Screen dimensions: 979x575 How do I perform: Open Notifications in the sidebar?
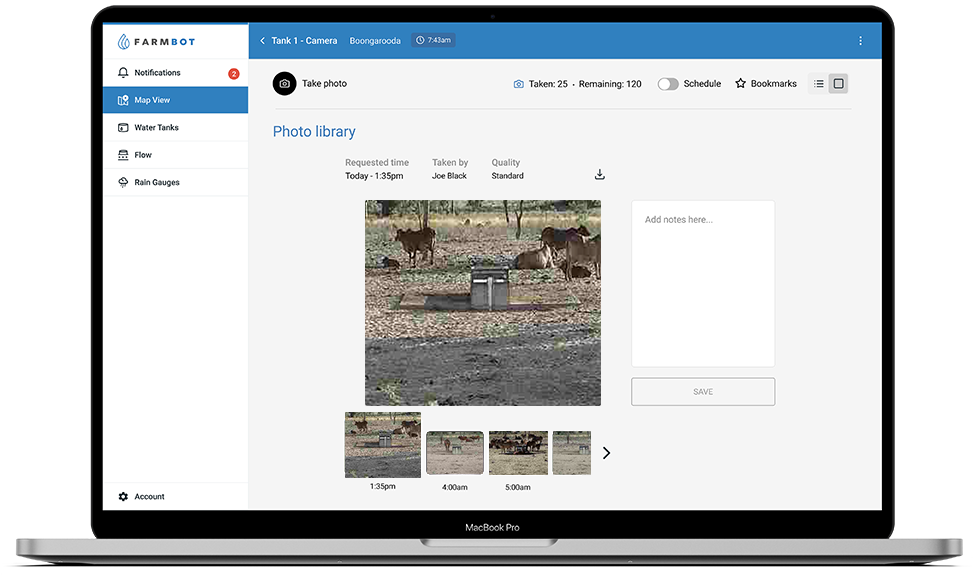tap(157, 73)
